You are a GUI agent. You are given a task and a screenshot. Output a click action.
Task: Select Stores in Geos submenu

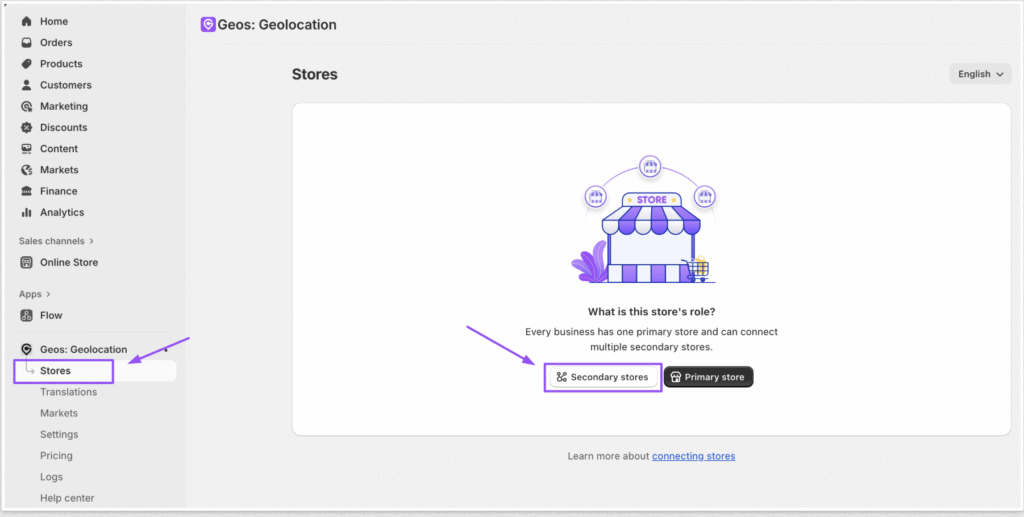[x=56, y=371]
